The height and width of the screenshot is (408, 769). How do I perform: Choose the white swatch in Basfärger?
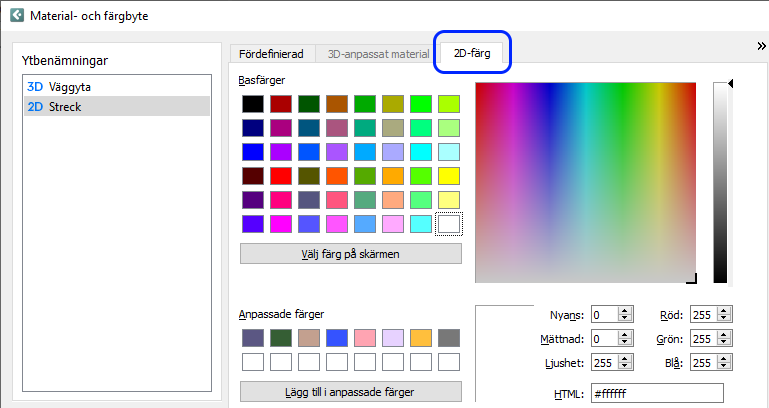click(449, 224)
